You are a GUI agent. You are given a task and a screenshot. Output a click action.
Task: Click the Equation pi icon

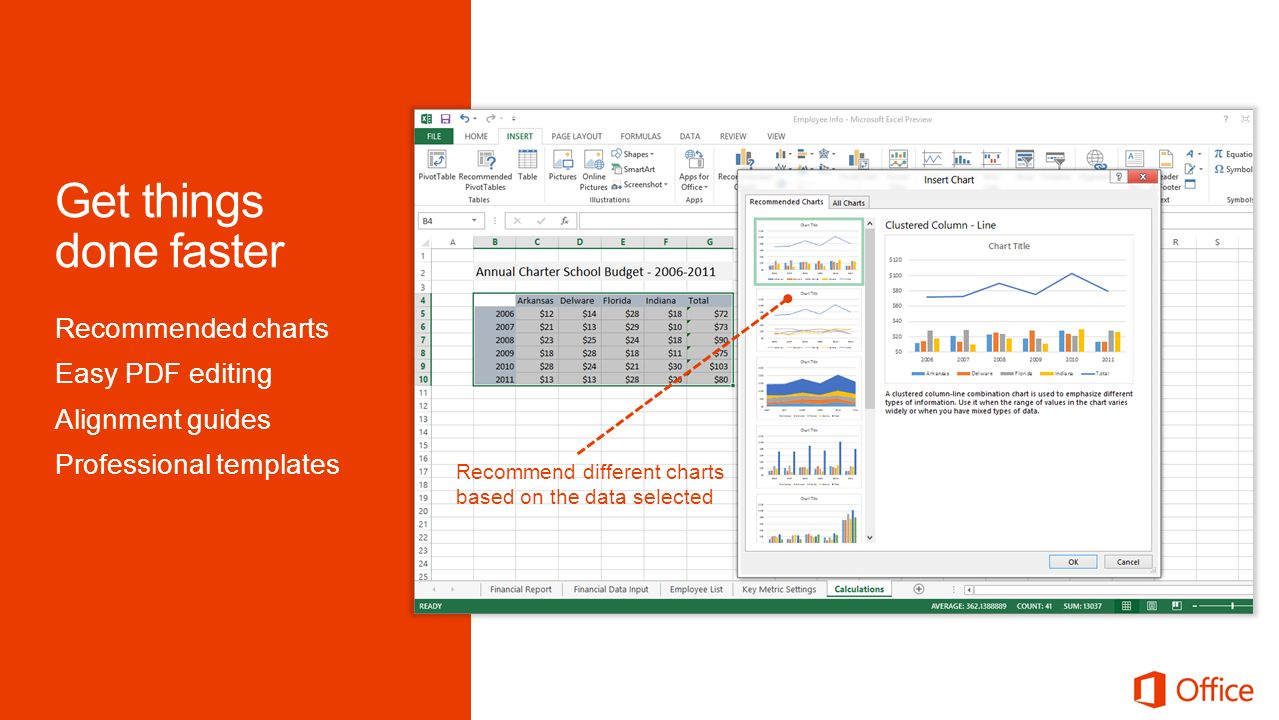tap(1219, 154)
